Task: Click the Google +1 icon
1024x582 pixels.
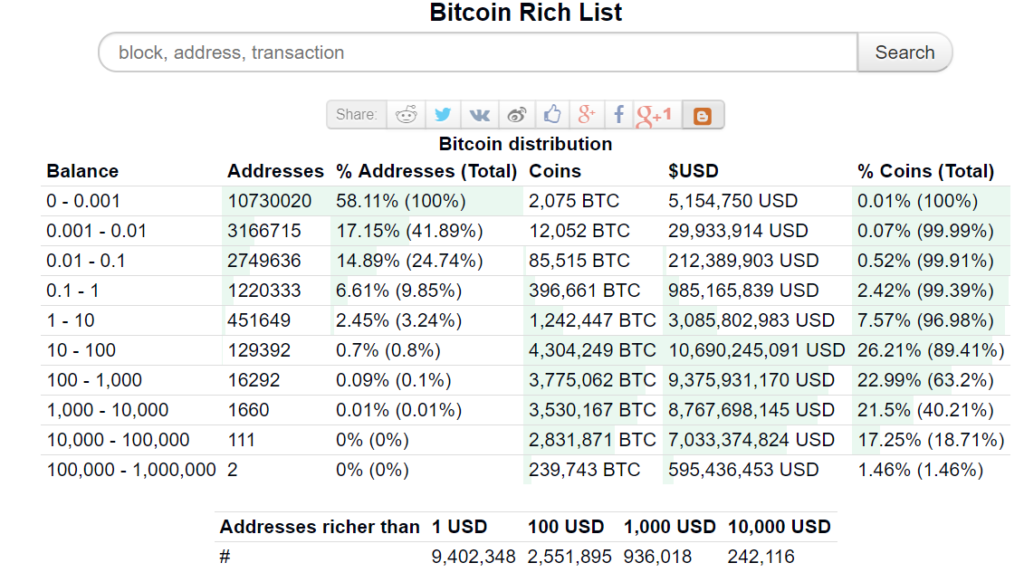Action: click(654, 116)
